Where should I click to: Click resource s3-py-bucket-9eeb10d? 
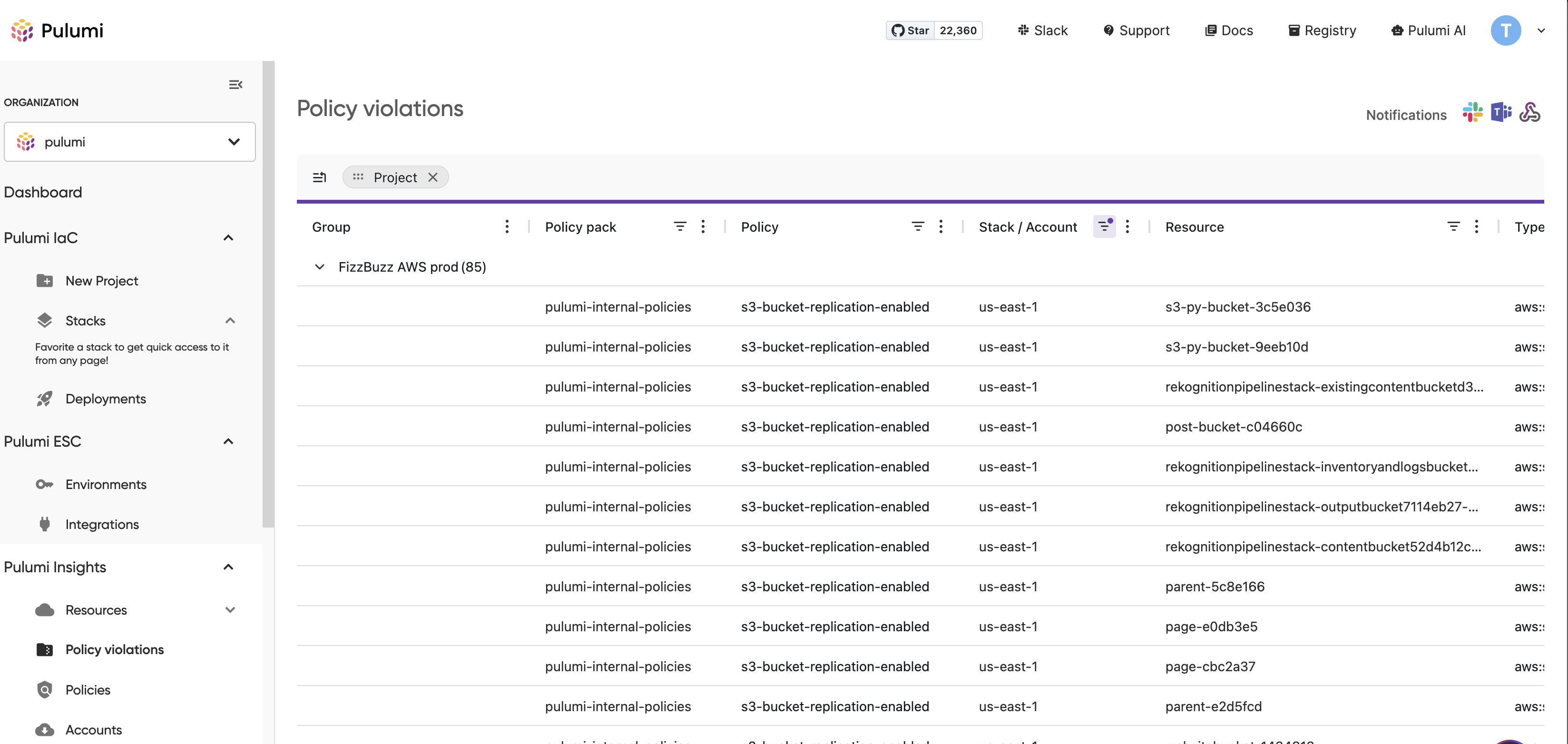[x=1236, y=347]
